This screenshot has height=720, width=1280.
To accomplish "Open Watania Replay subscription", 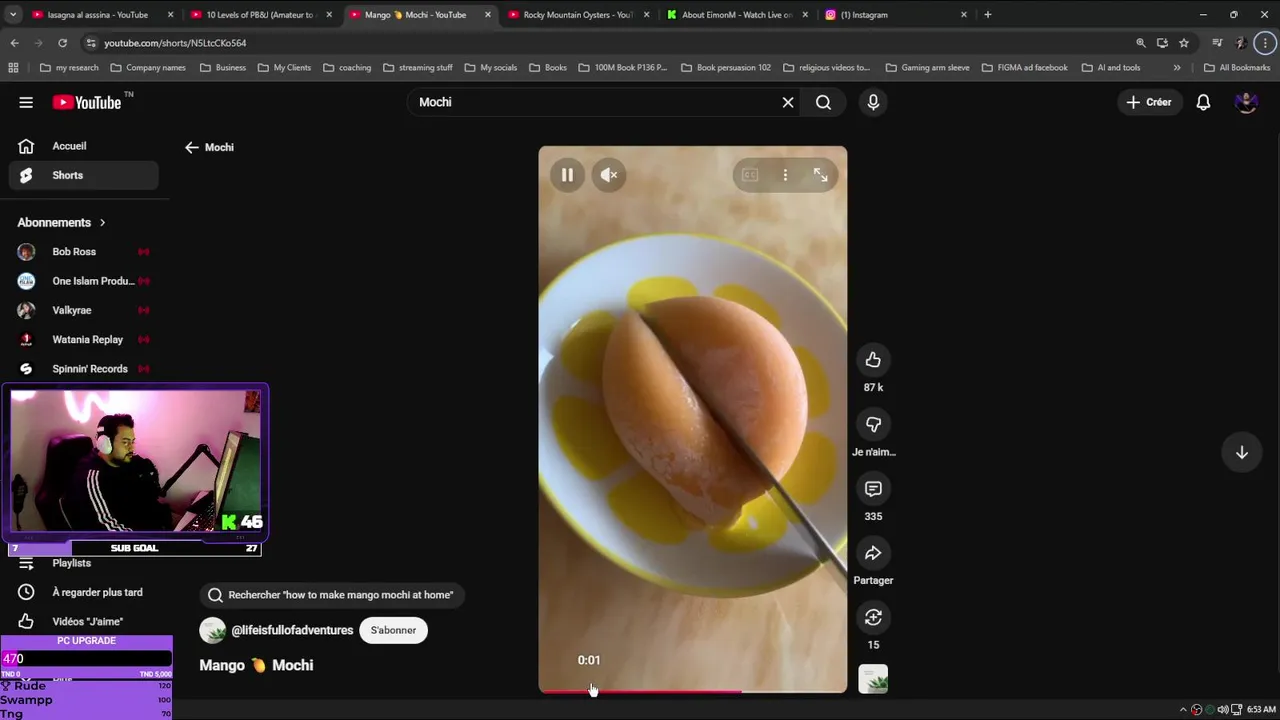I will tap(84, 339).
